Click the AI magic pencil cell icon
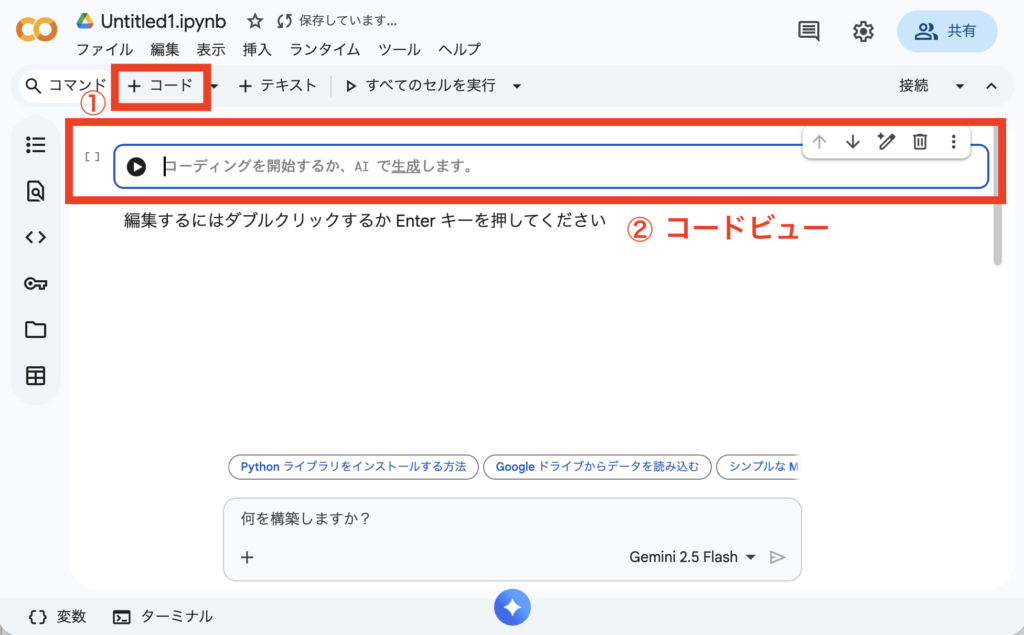 pyautogui.click(x=886, y=142)
